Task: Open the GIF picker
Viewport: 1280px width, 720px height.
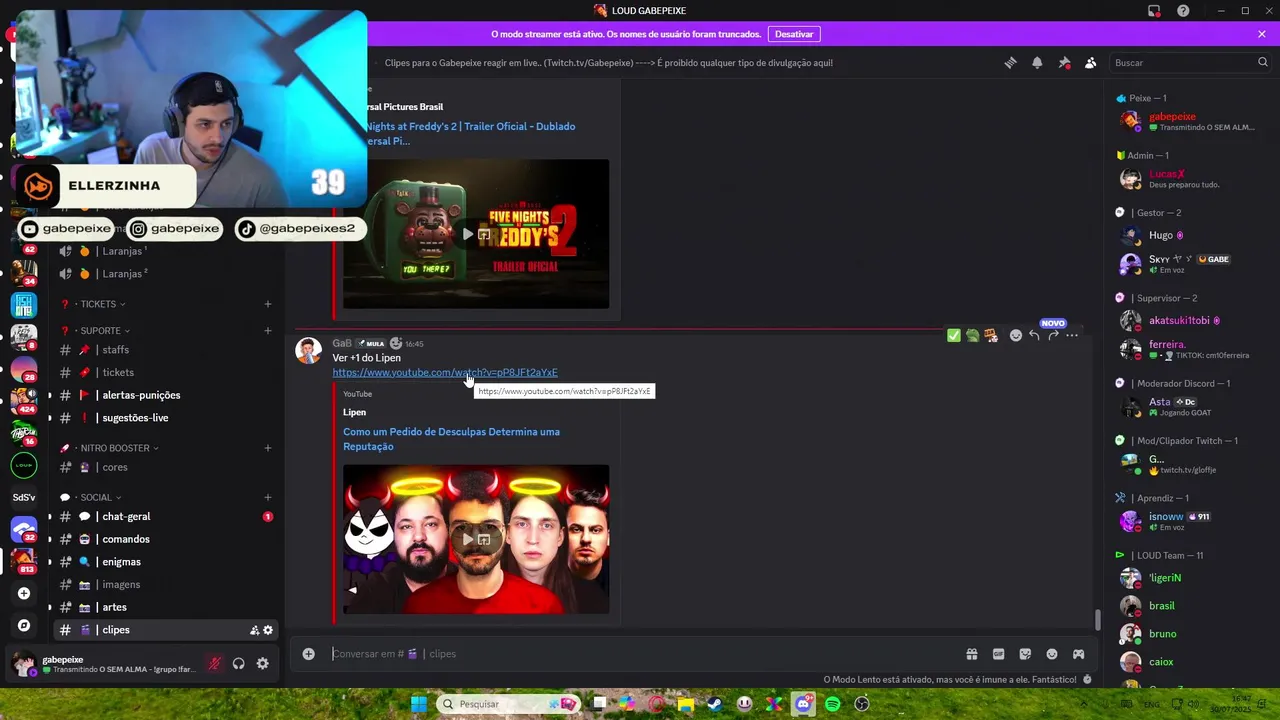Action: coord(998,654)
